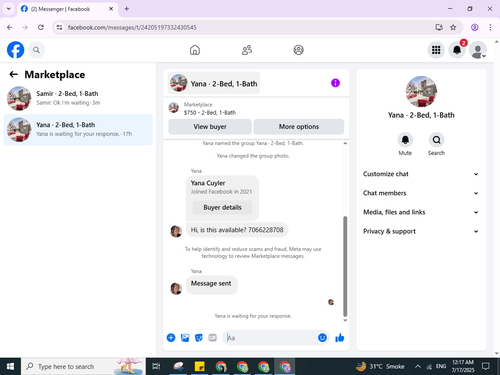500x375 pixels.
Task: Open the Facebook menu grid icon
Action: 436,50
